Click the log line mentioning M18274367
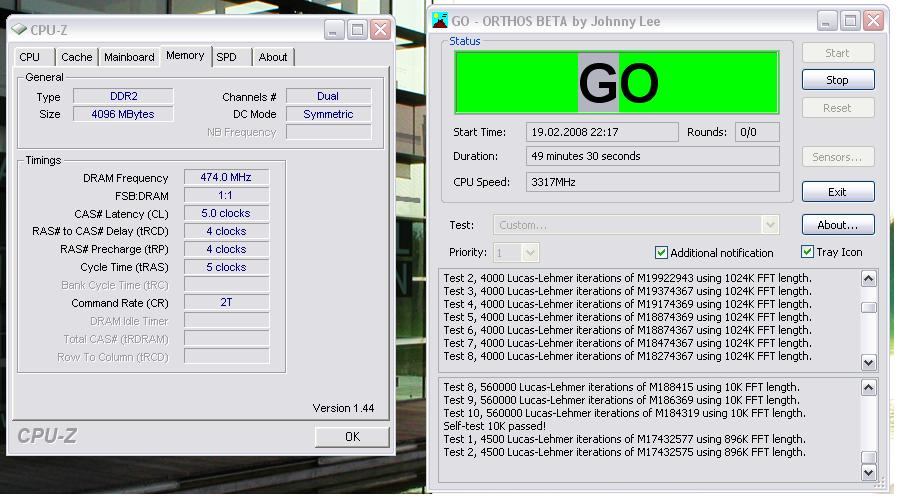Screen dimensions: 900x500 [x=627, y=356]
